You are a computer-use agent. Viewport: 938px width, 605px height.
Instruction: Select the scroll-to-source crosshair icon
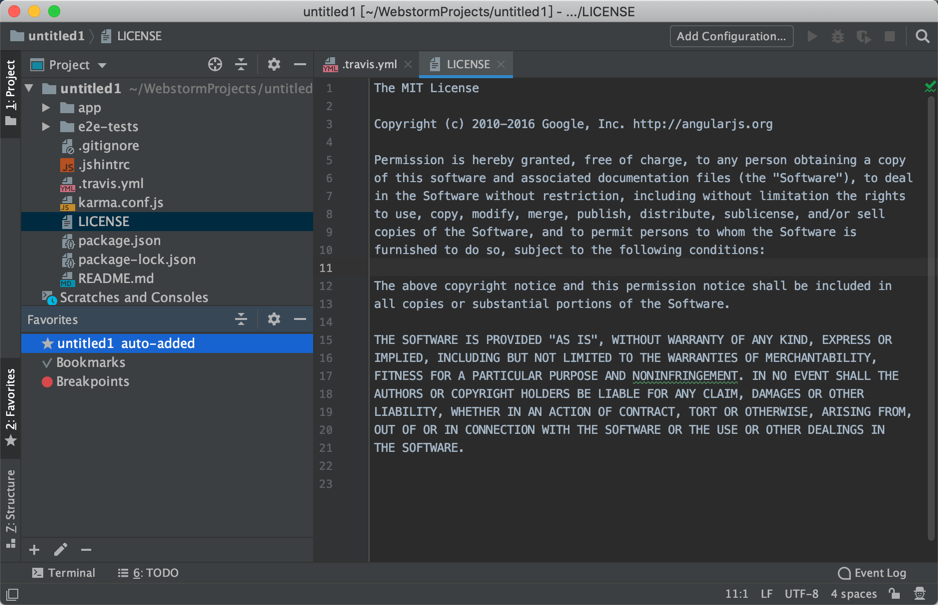pyautogui.click(x=215, y=63)
